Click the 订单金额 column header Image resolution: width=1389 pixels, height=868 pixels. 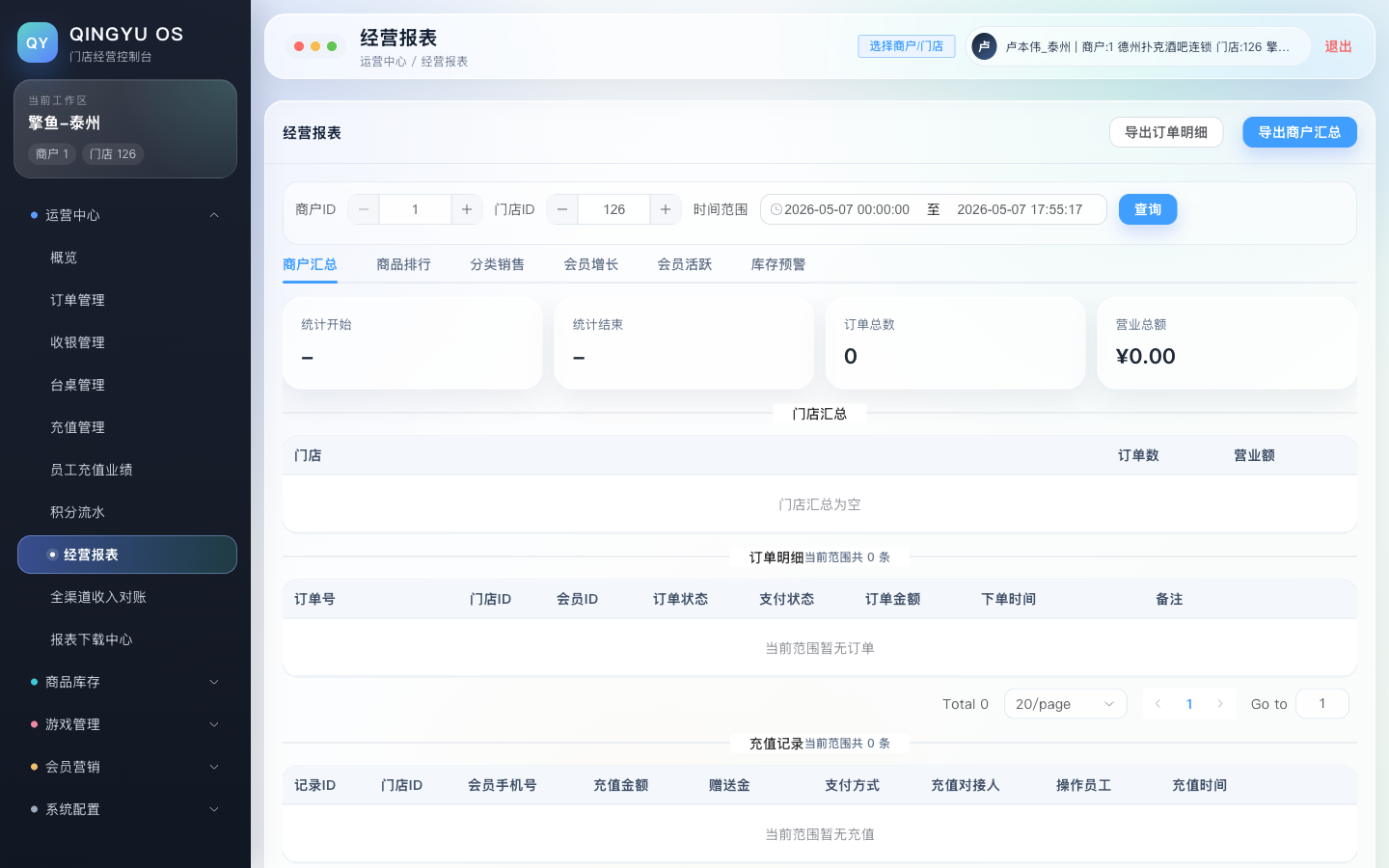[x=892, y=599]
